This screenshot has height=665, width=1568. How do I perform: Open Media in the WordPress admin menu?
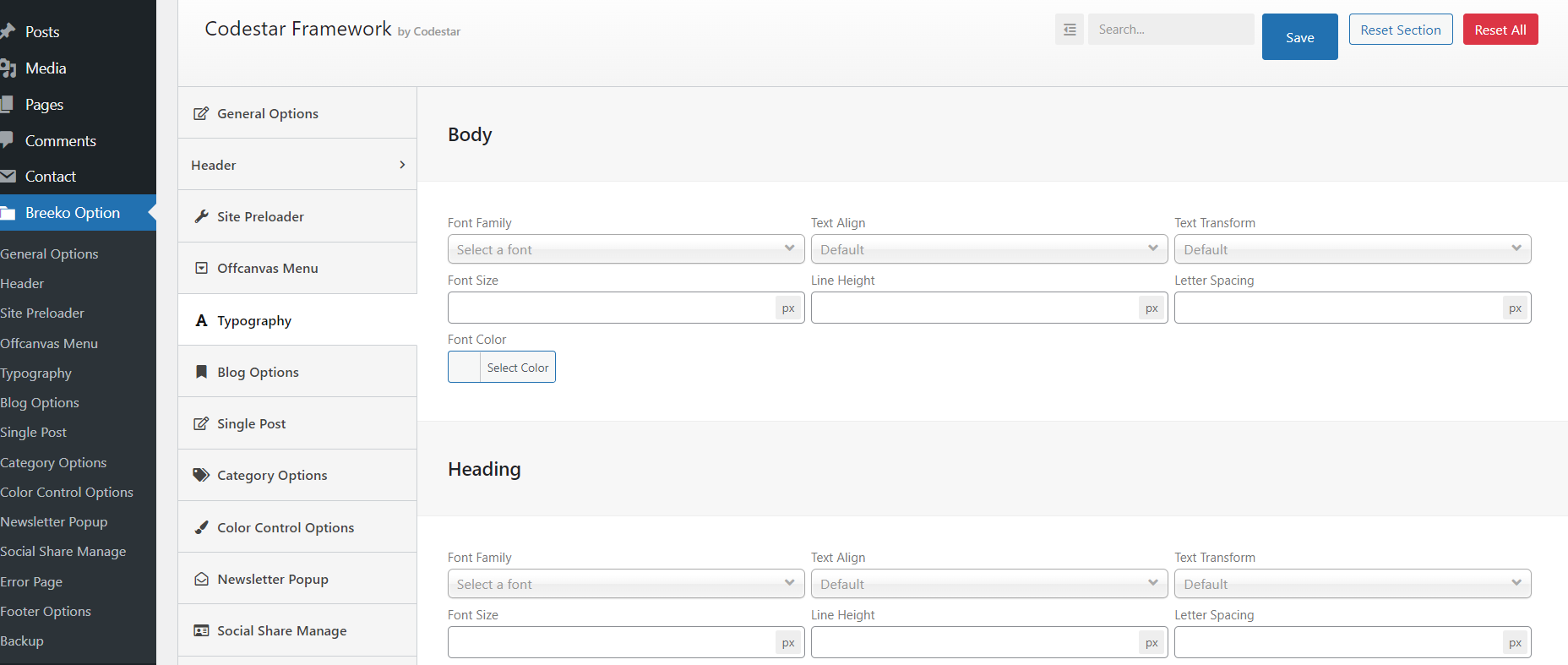click(46, 68)
